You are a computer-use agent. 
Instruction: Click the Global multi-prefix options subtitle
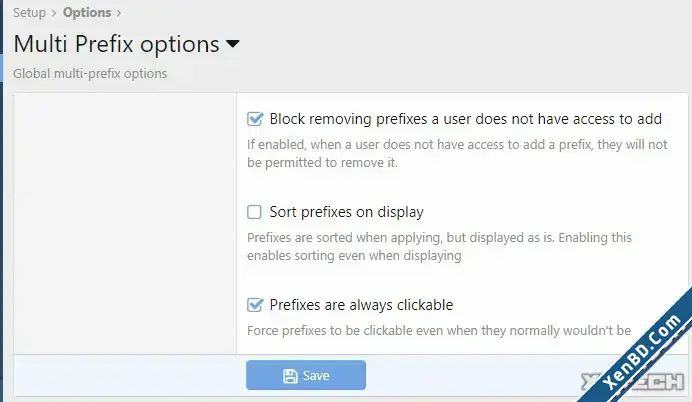click(x=90, y=73)
